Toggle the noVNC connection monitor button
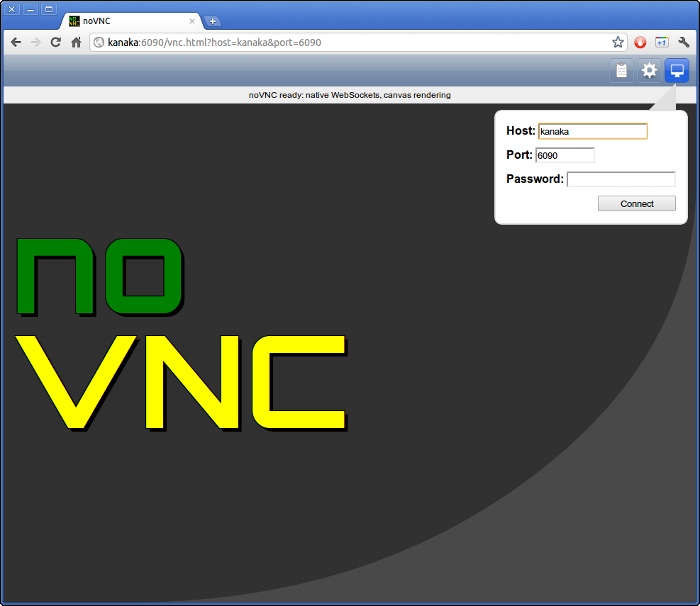Viewport: 700px width, 606px height. tap(677, 71)
